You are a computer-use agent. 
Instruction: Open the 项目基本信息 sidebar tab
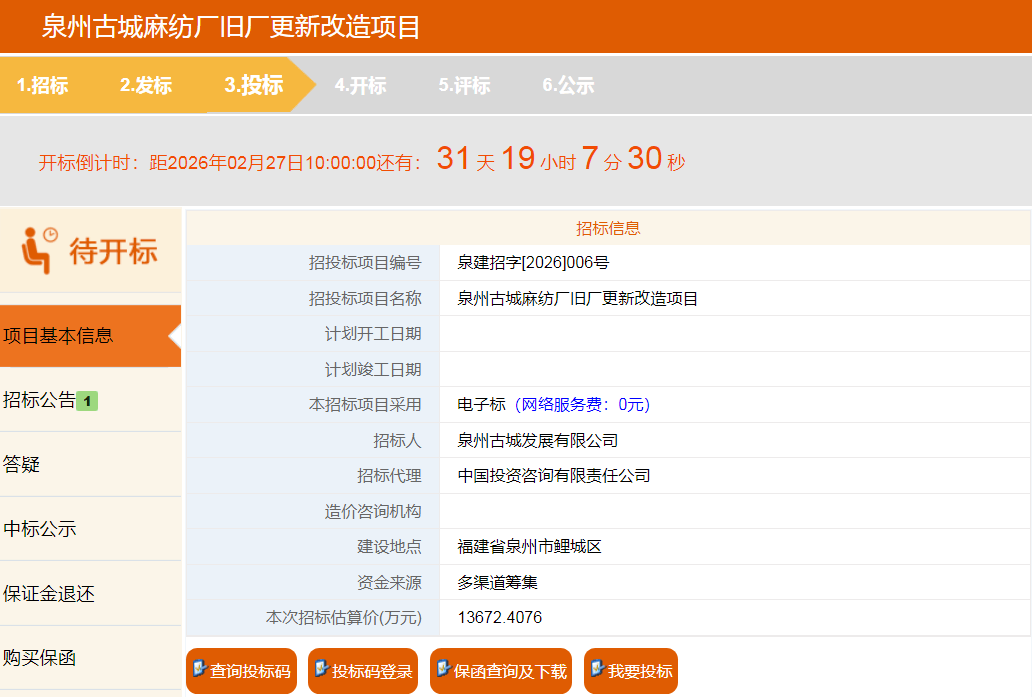(x=58, y=336)
